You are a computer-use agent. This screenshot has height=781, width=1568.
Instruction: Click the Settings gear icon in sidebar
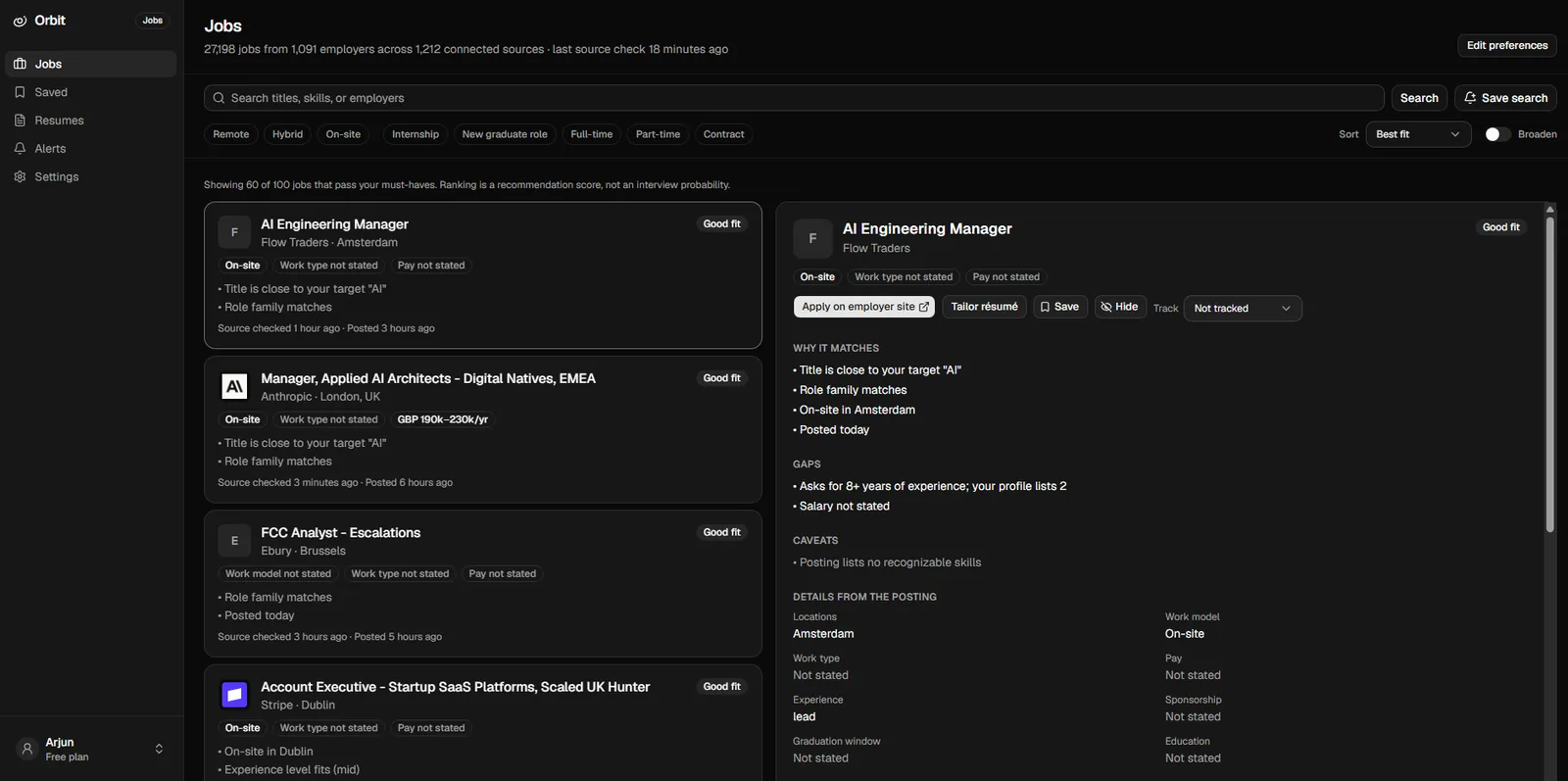coord(20,177)
